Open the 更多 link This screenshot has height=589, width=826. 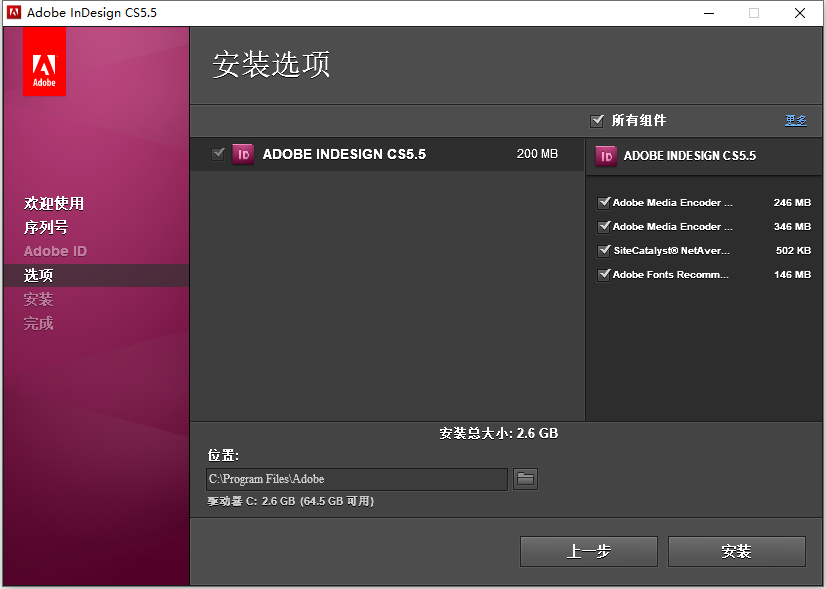click(x=795, y=121)
